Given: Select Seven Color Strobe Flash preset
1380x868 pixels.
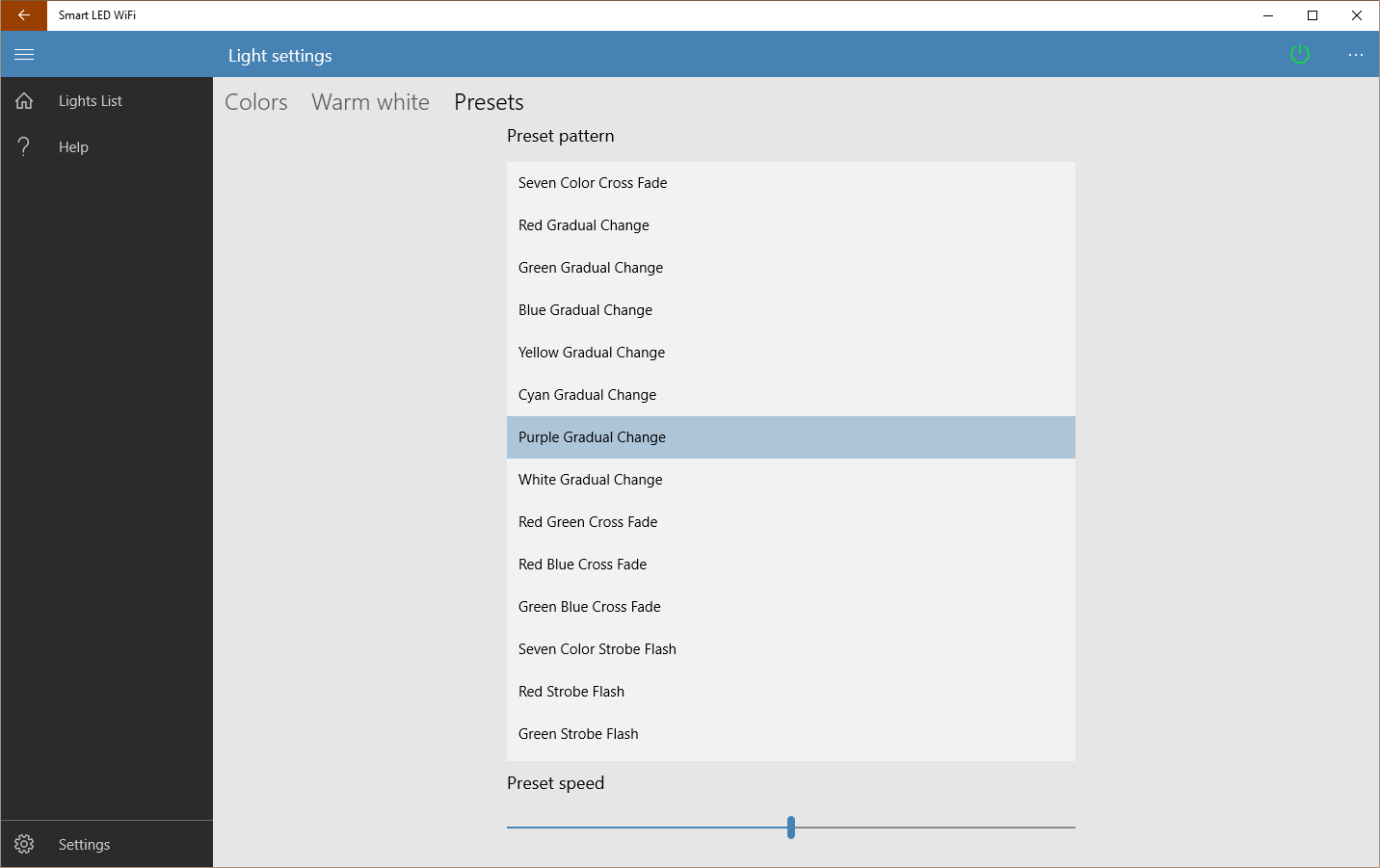Looking at the screenshot, I should coord(791,649).
